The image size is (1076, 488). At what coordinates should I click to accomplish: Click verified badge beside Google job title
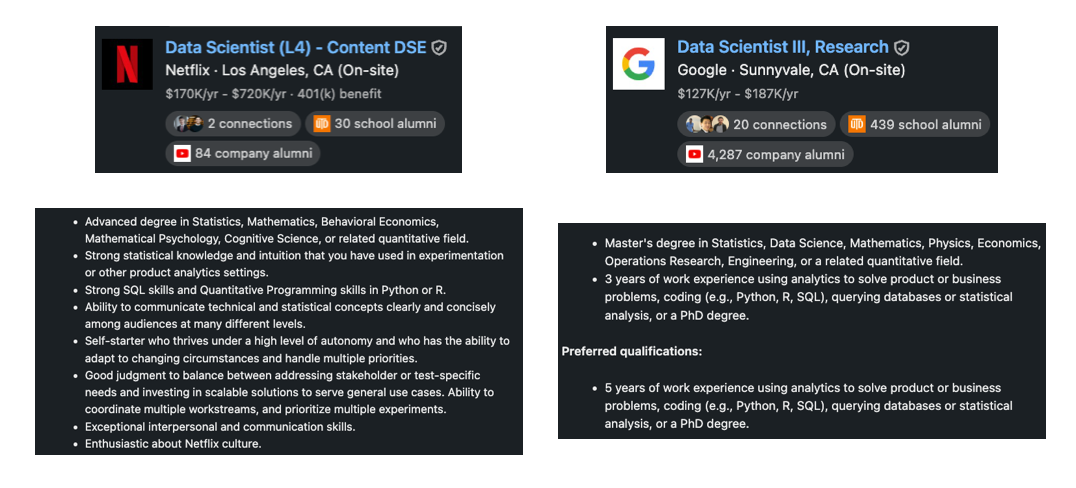[902, 47]
